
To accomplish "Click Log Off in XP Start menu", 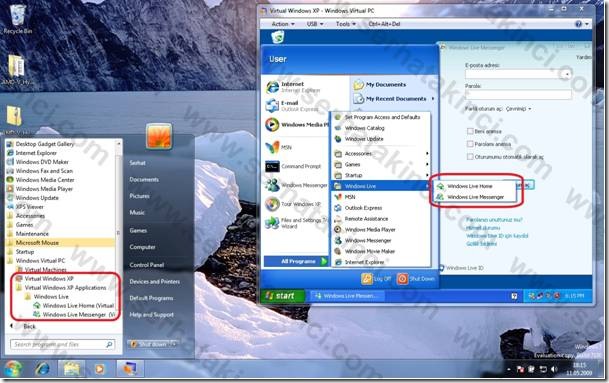I will (376, 279).
